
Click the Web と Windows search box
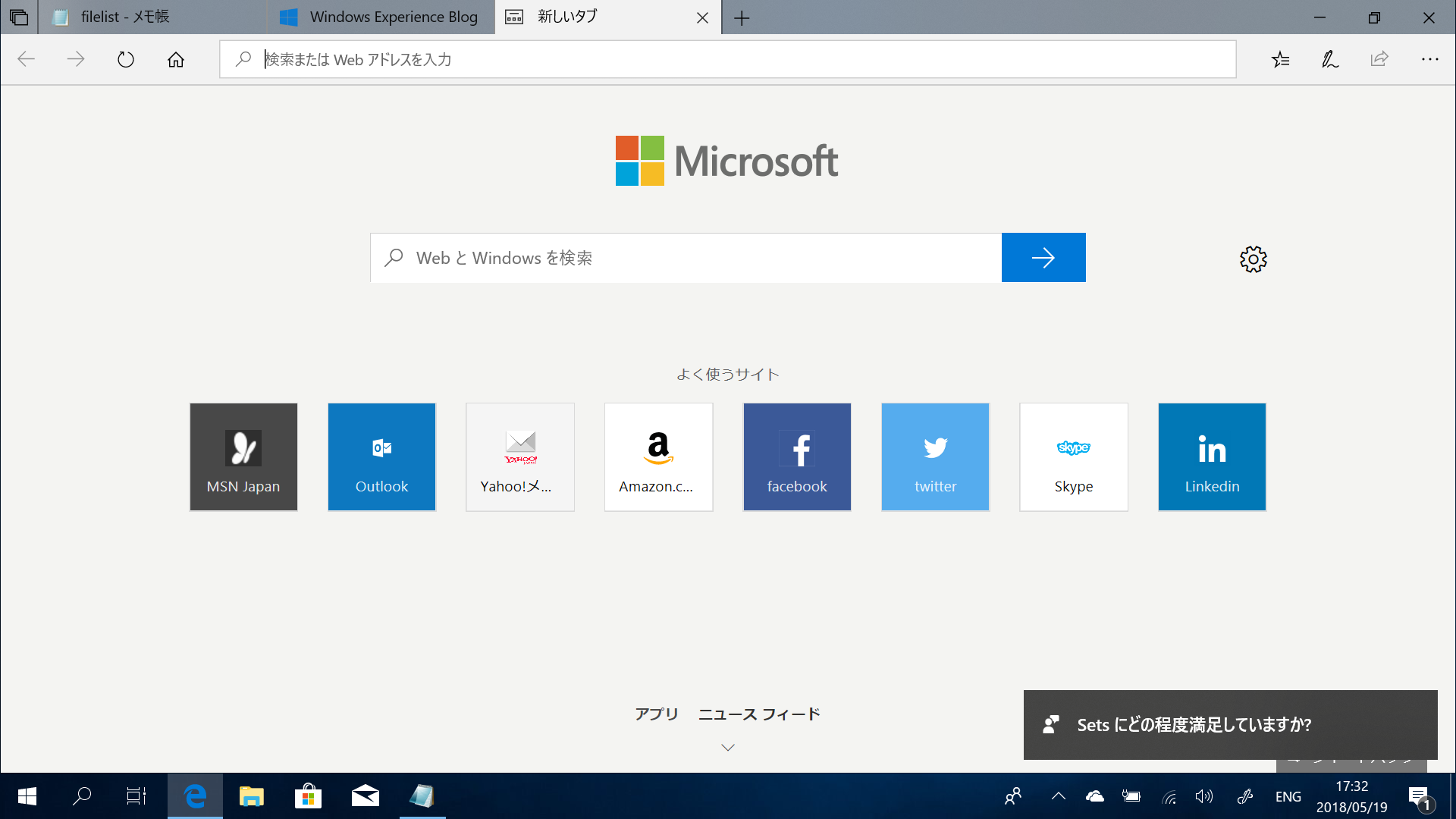[686, 258]
